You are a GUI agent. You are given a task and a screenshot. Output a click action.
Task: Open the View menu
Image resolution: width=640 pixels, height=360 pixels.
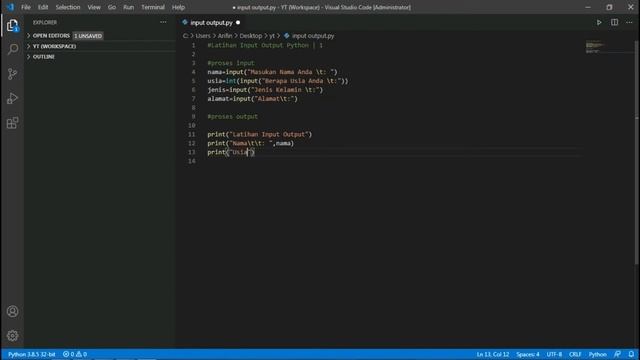[x=94, y=7]
